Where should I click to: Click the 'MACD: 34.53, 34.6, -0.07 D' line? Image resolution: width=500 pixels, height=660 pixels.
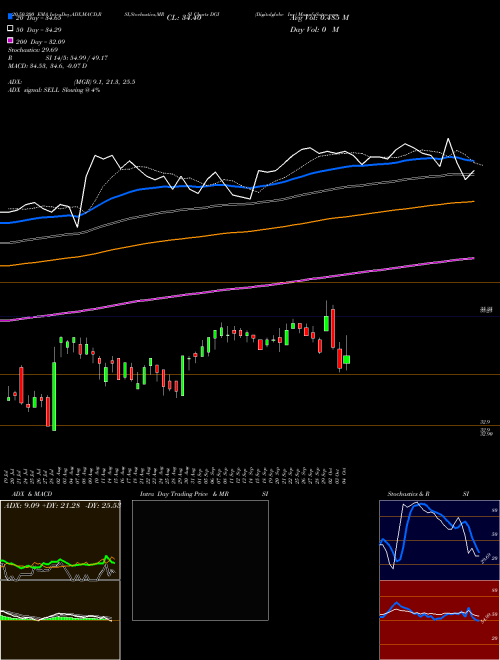click(x=47, y=66)
